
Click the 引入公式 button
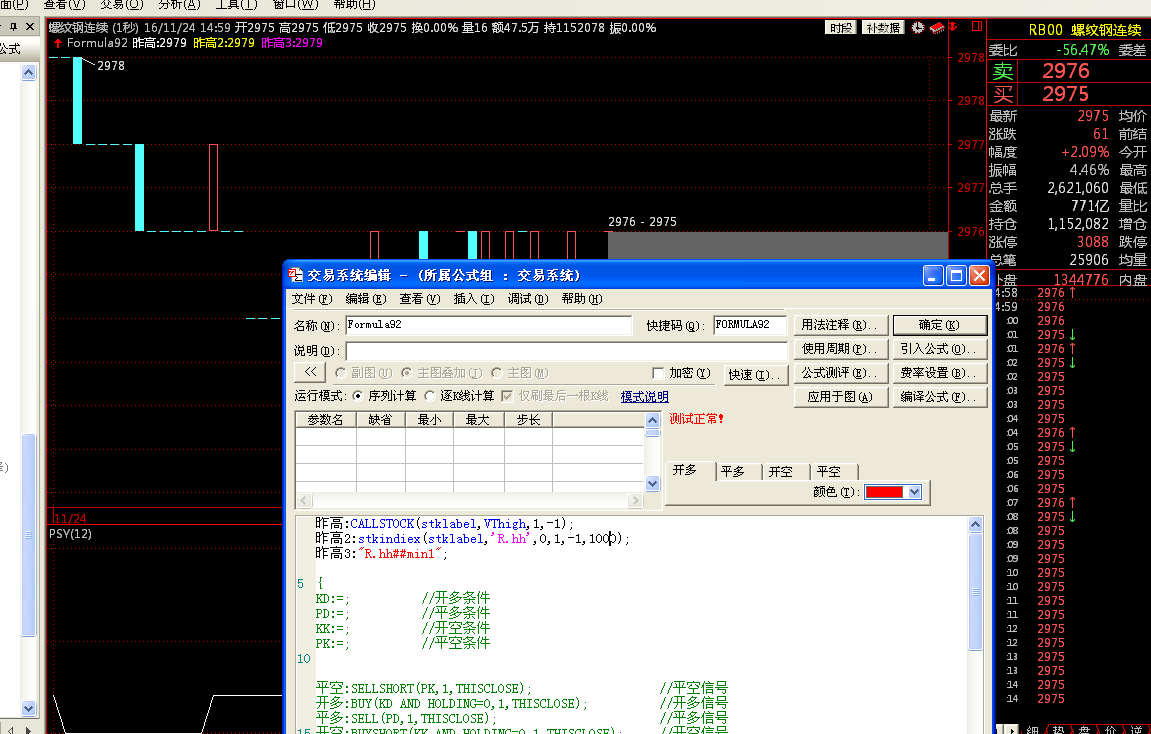click(940, 349)
